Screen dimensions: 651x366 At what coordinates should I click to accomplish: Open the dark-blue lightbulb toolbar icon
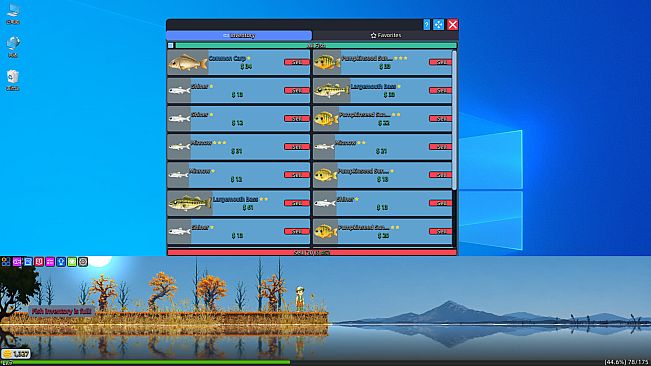tap(61, 261)
